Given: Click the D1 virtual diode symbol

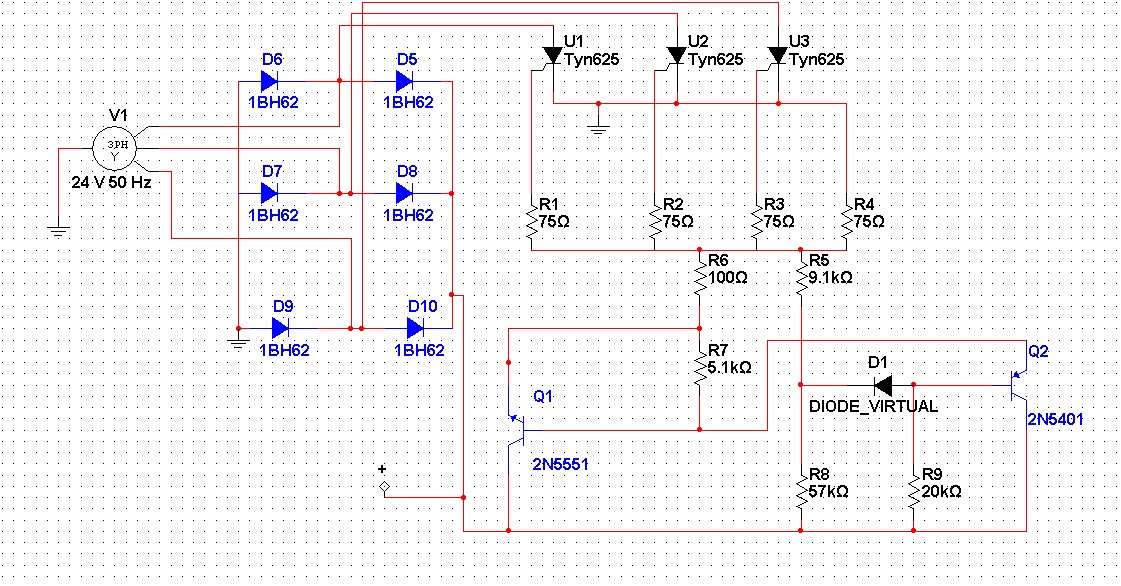Looking at the screenshot, I should [x=882, y=385].
